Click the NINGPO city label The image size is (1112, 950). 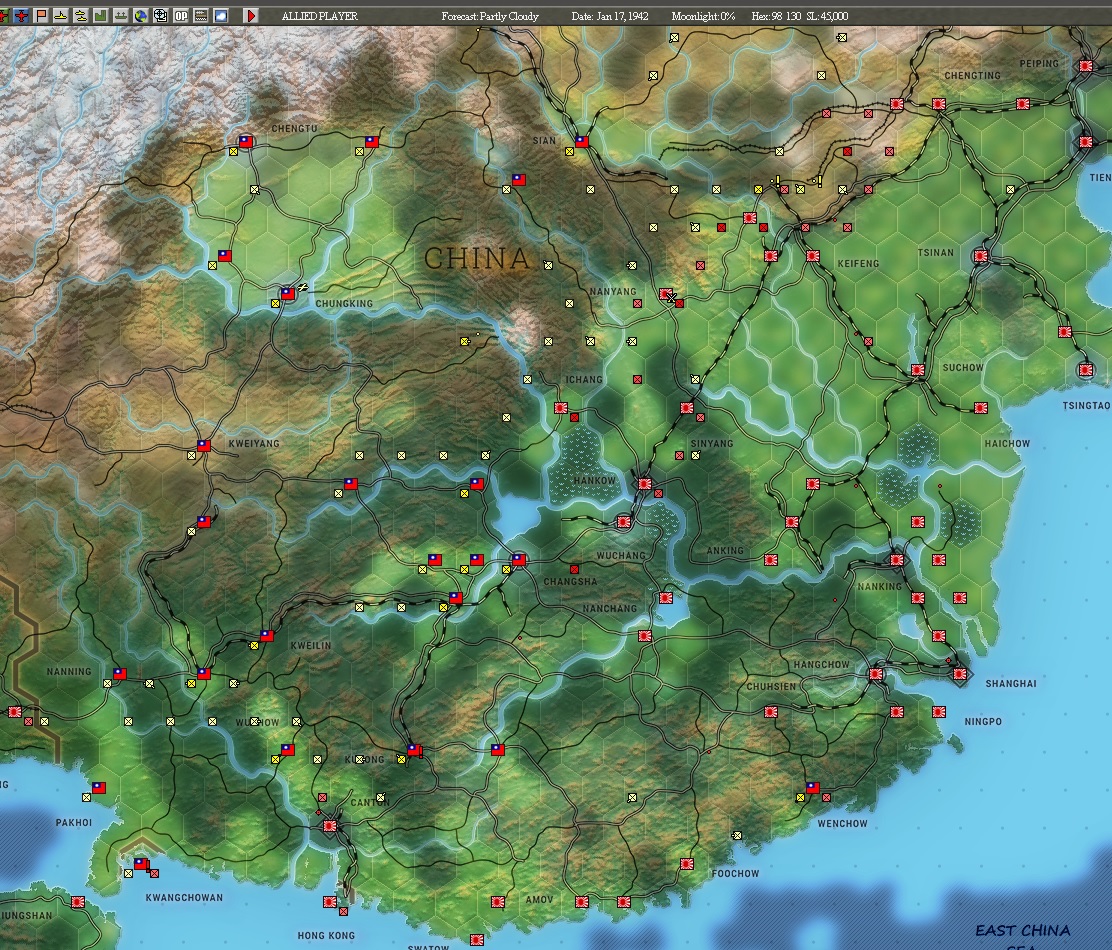coord(983,722)
